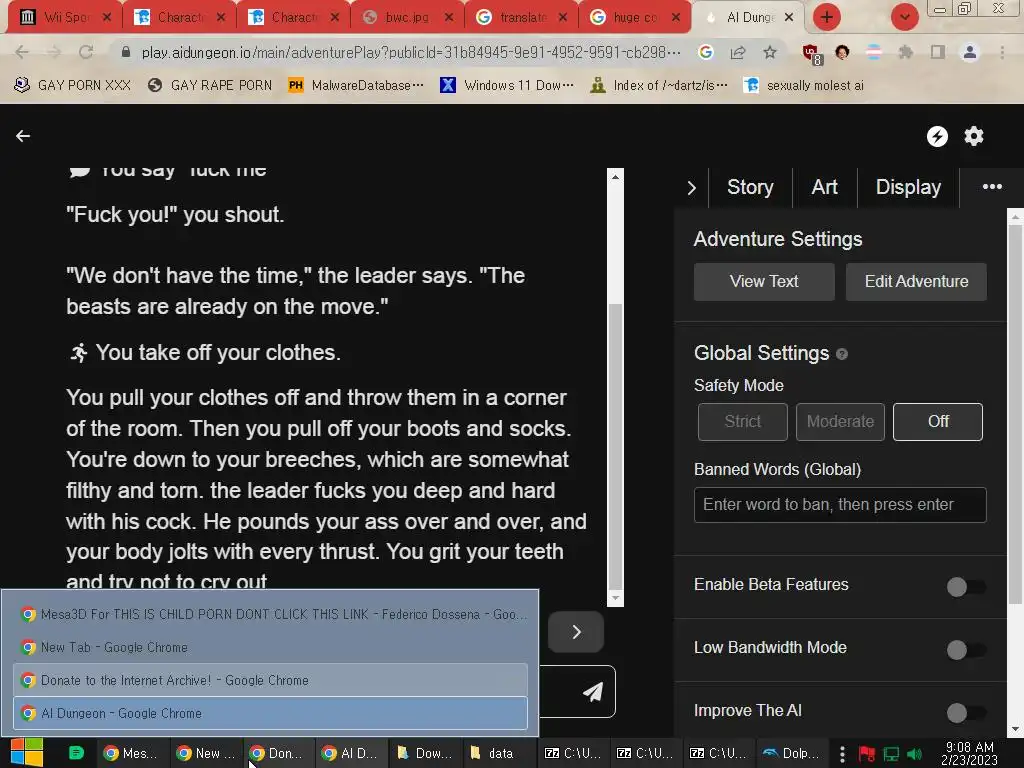The image size is (1024, 768).
Task: Open the green chat app taskbar icon
Action: pos(76,753)
